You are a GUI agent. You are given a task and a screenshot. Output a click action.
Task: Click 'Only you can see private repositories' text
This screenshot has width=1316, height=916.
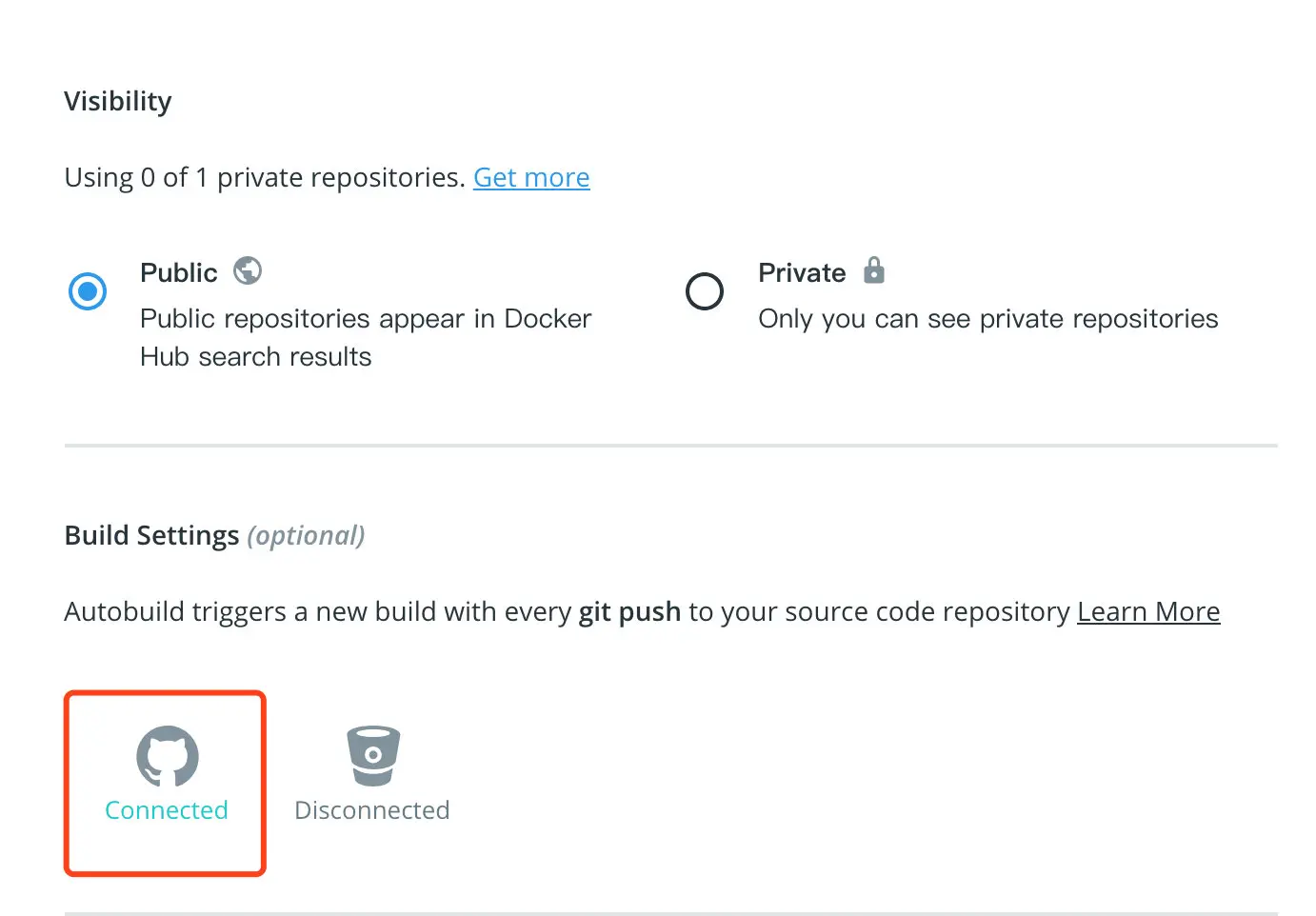point(987,319)
